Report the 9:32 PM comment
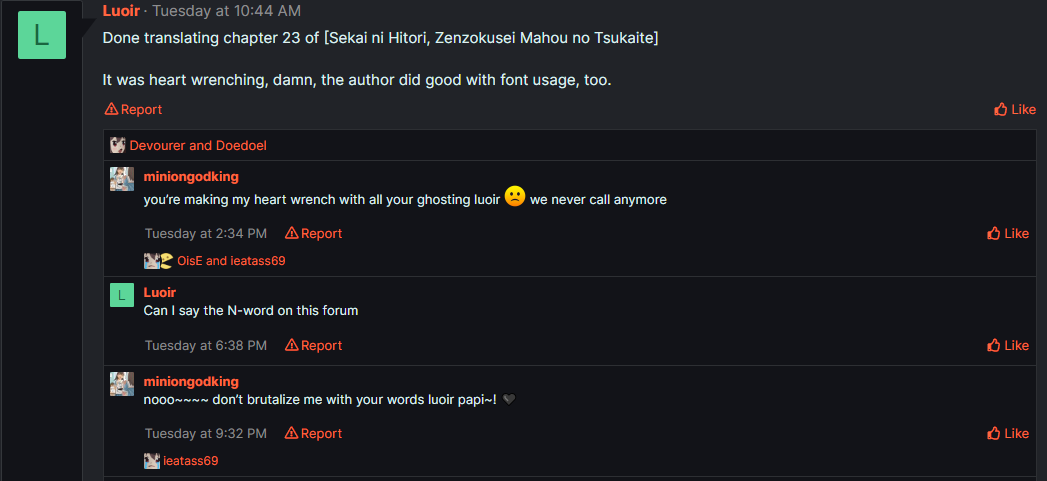1047x481 pixels. 314,433
